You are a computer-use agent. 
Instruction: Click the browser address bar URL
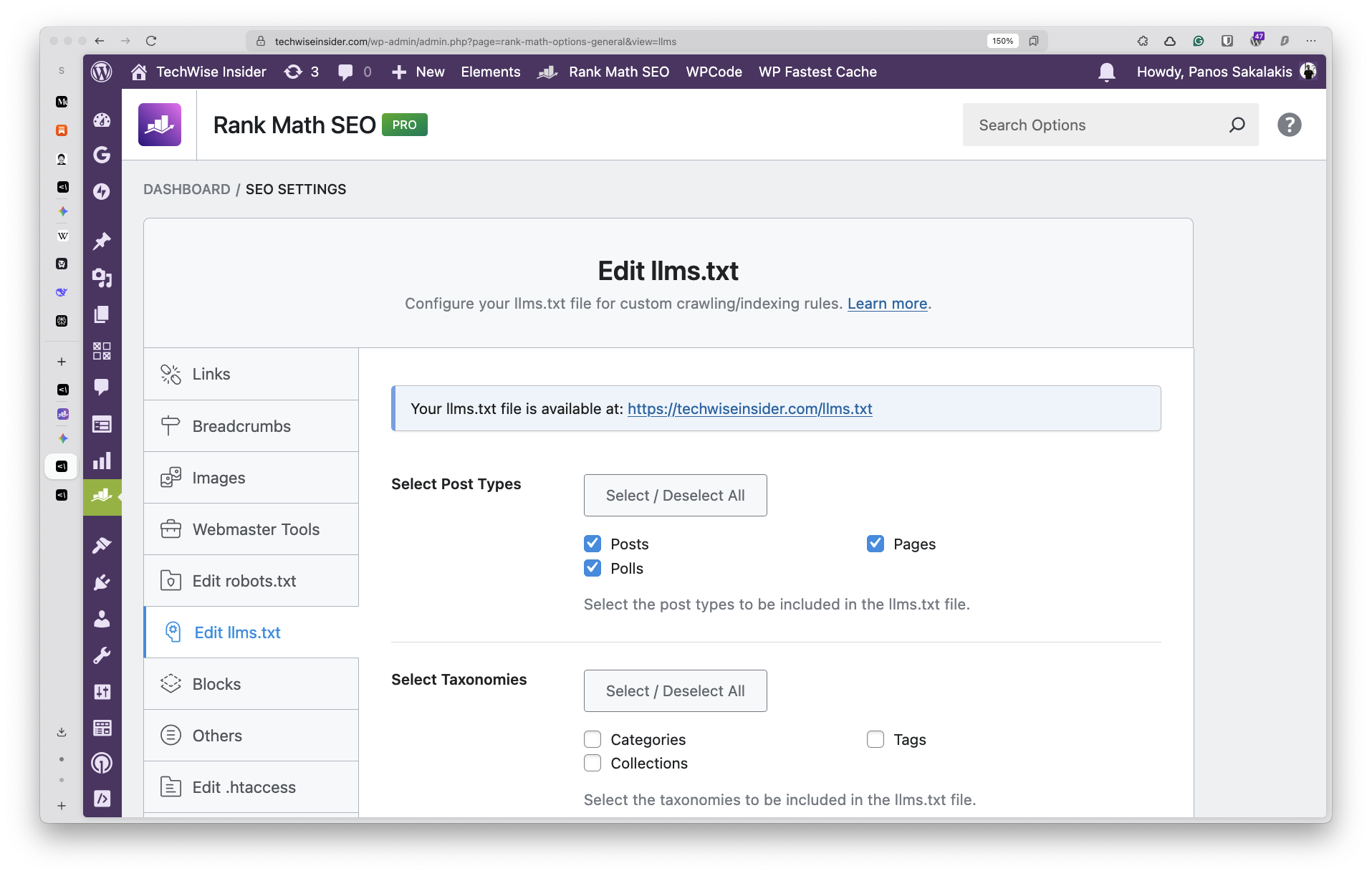pyautogui.click(x=475, y=42)
